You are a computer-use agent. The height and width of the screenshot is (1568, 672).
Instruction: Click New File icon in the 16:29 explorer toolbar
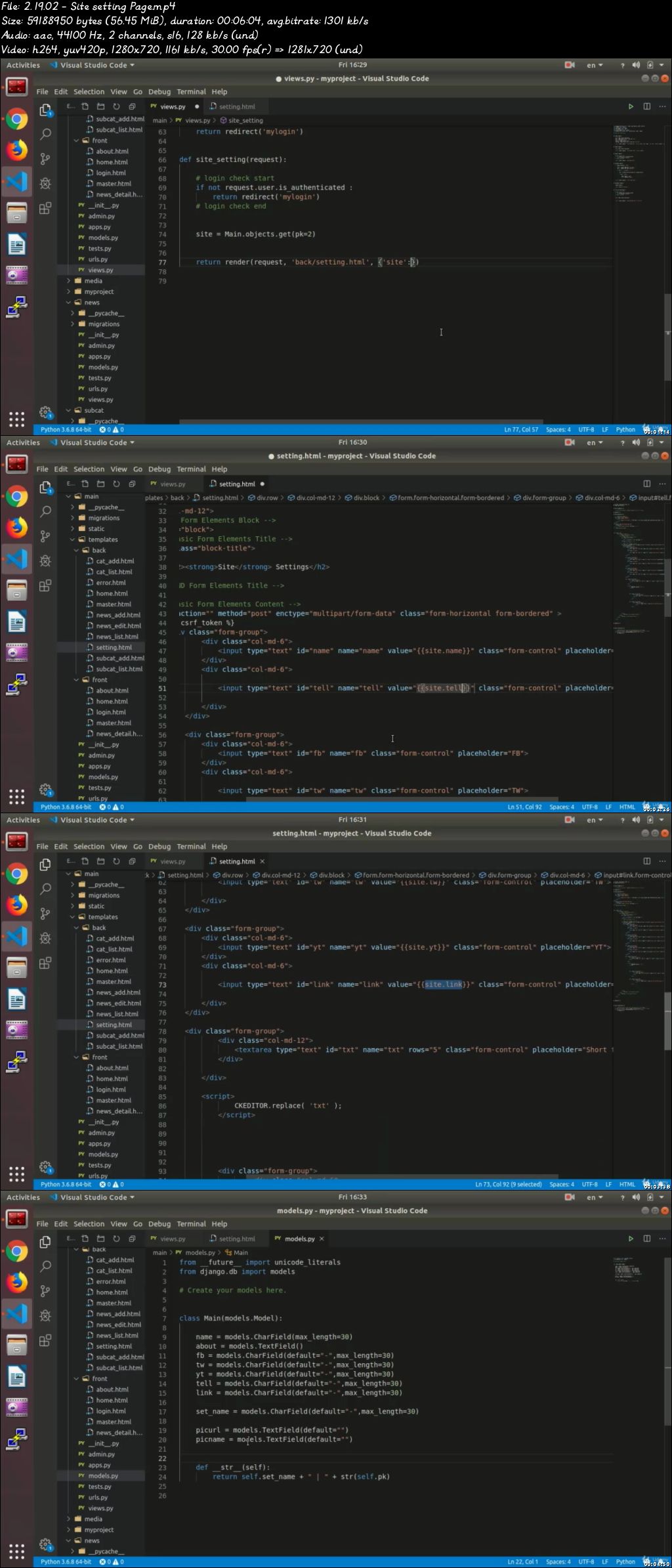(x=85, y=106)
